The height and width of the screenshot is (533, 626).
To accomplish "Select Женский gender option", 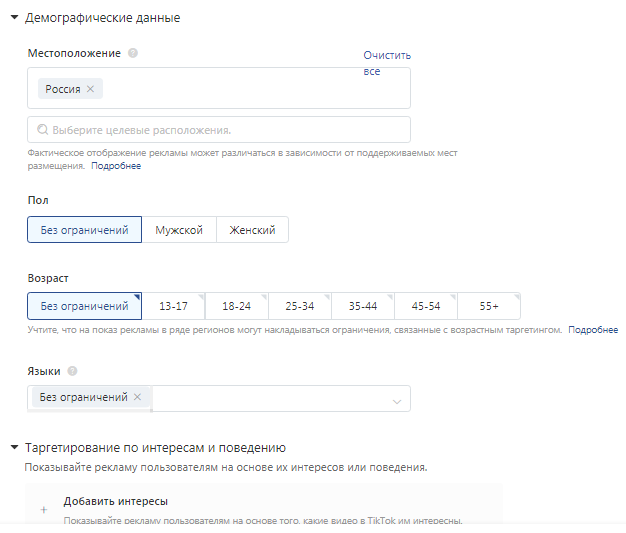I will pyautogui.click(x=252, y=230).
